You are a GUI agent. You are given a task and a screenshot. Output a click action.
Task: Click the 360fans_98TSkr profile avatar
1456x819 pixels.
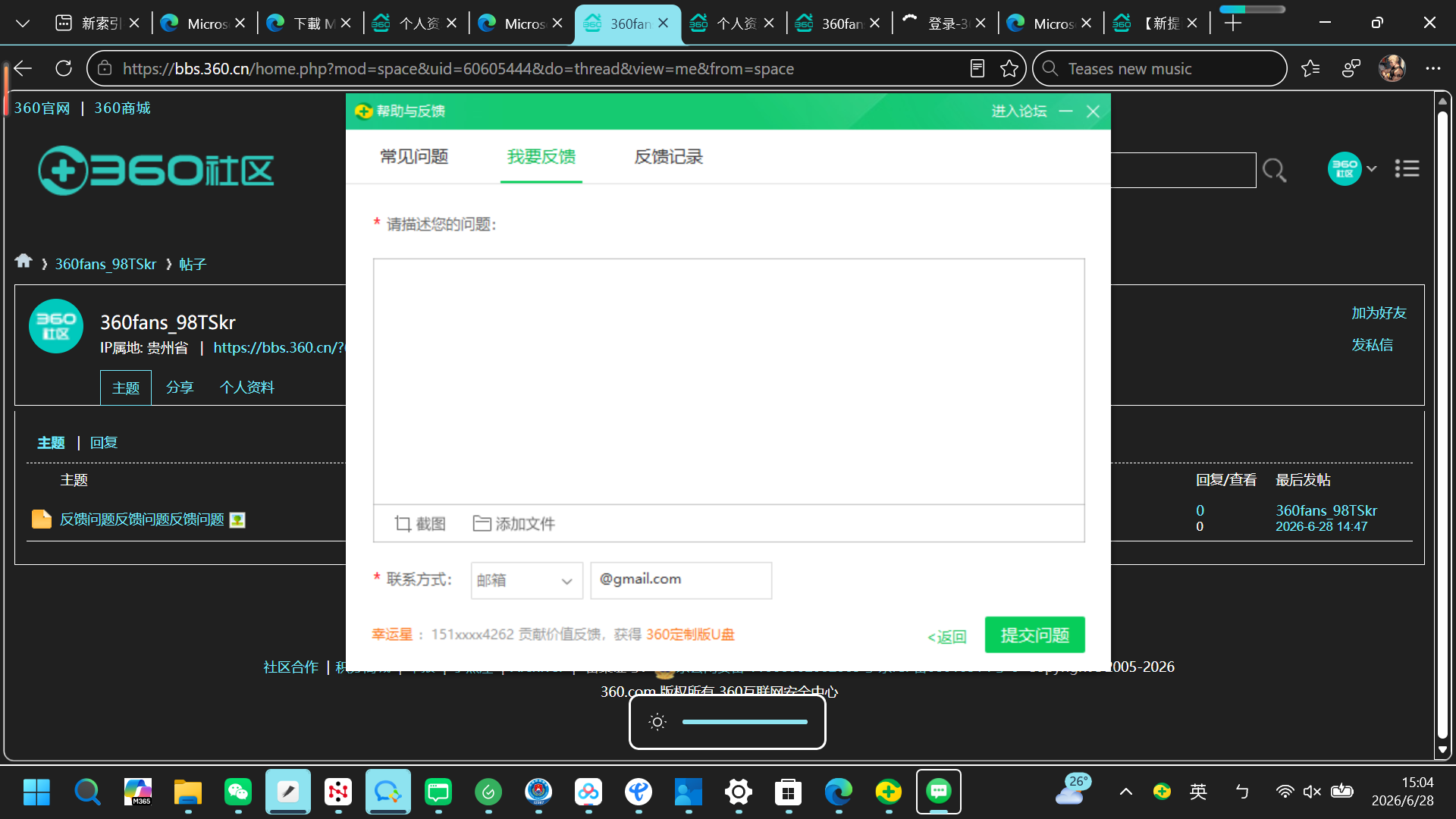[x=56, y=326]
